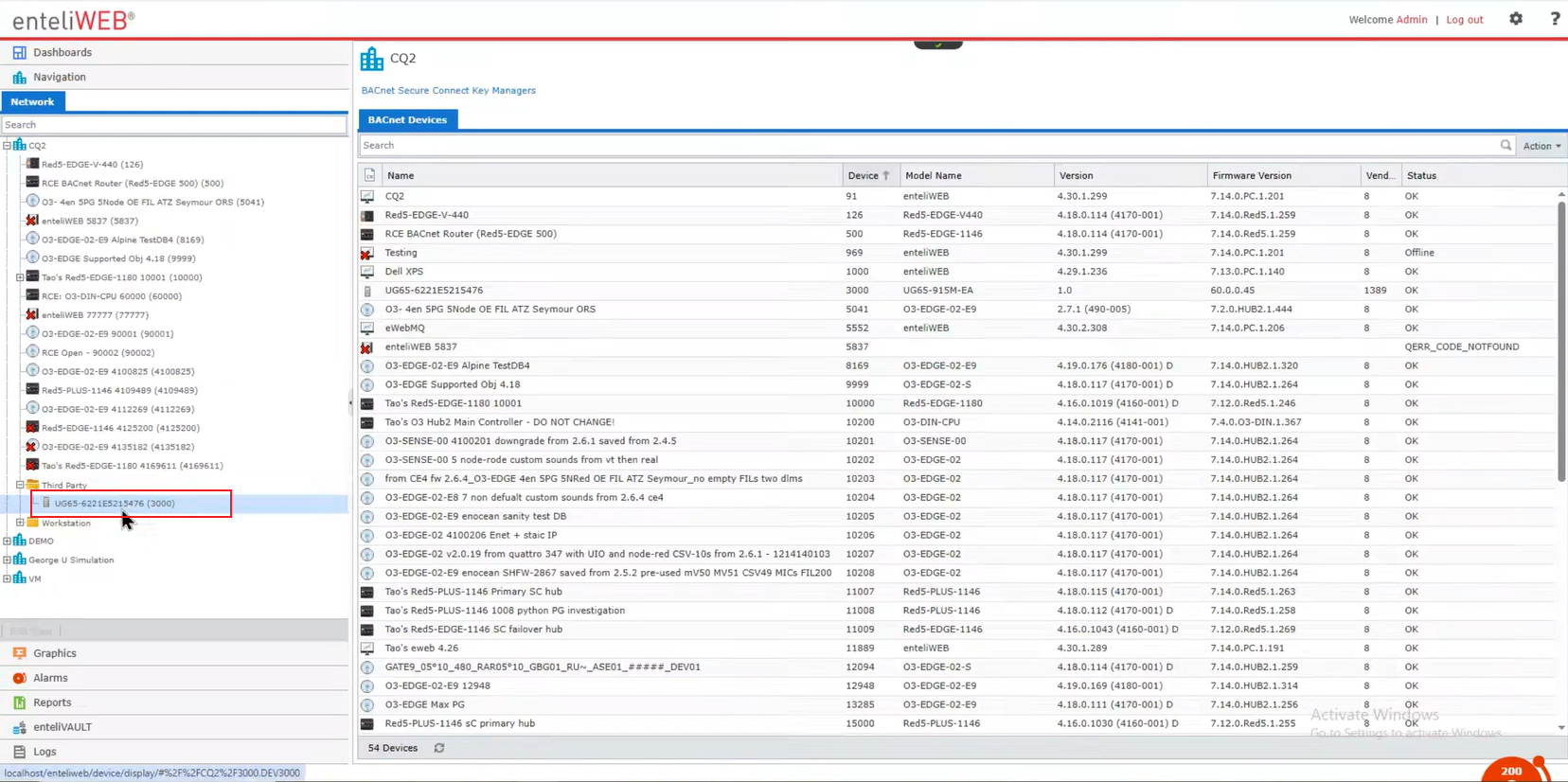Click the Logs icon
The image size is (1568, 782).
(x=19, y=752)
